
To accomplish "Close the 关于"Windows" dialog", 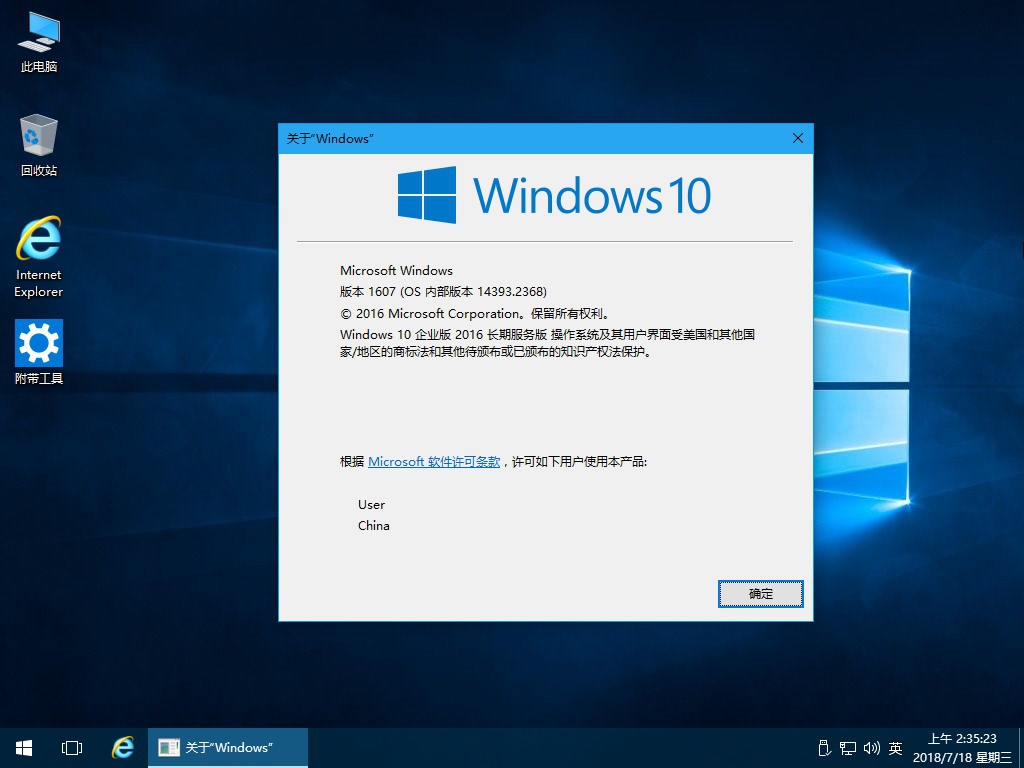I will coord(797,138).
